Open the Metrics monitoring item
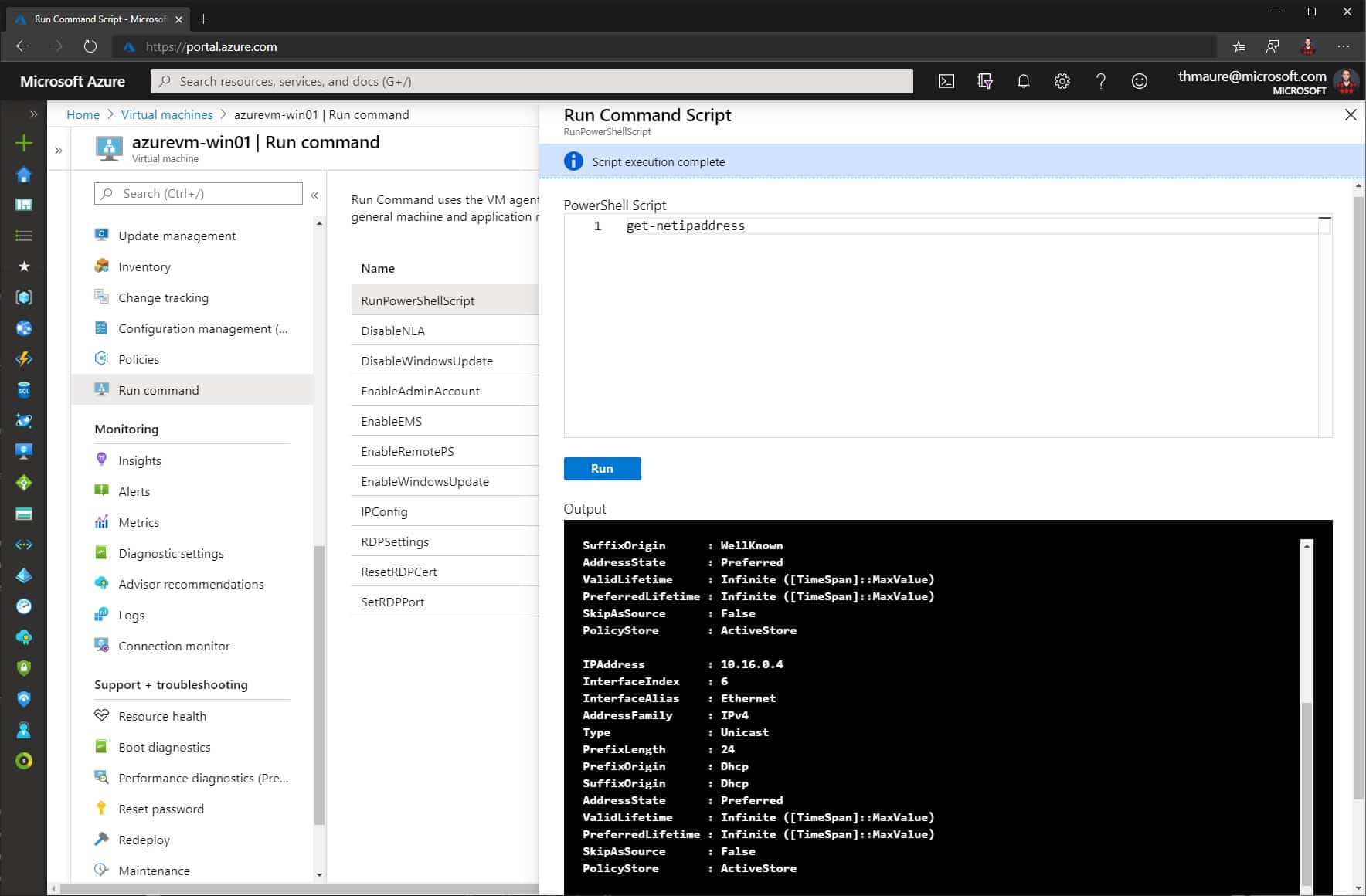This screenshot has width=1366, height=896. point(139,522)
